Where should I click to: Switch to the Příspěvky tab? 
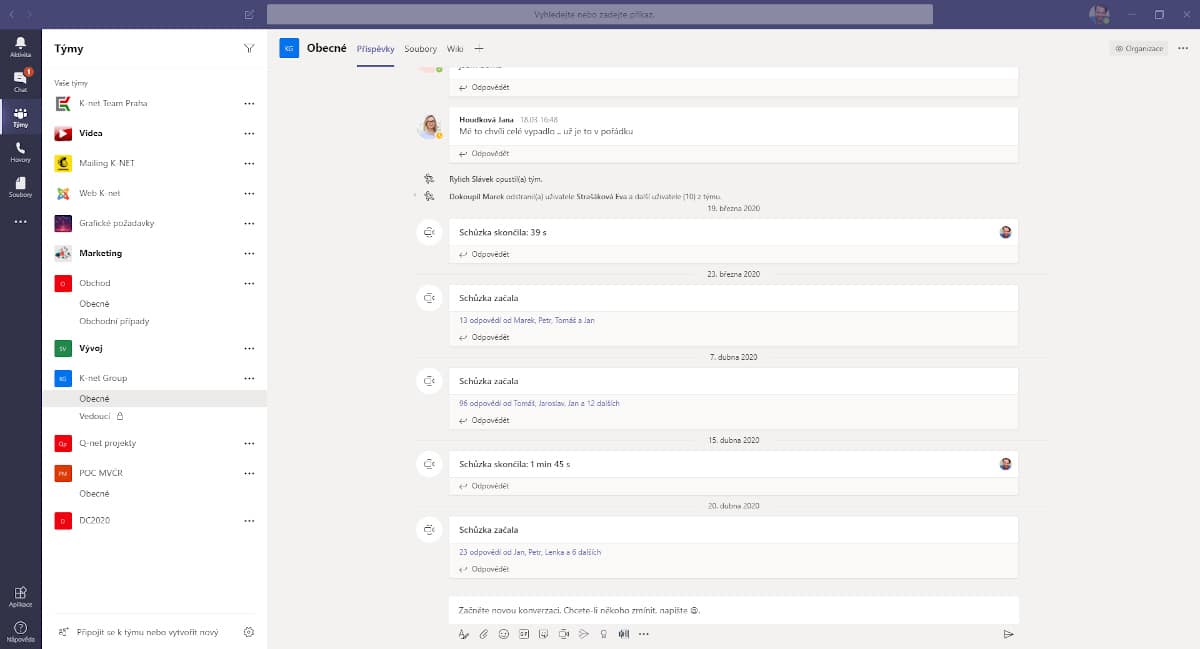(375, 48)
